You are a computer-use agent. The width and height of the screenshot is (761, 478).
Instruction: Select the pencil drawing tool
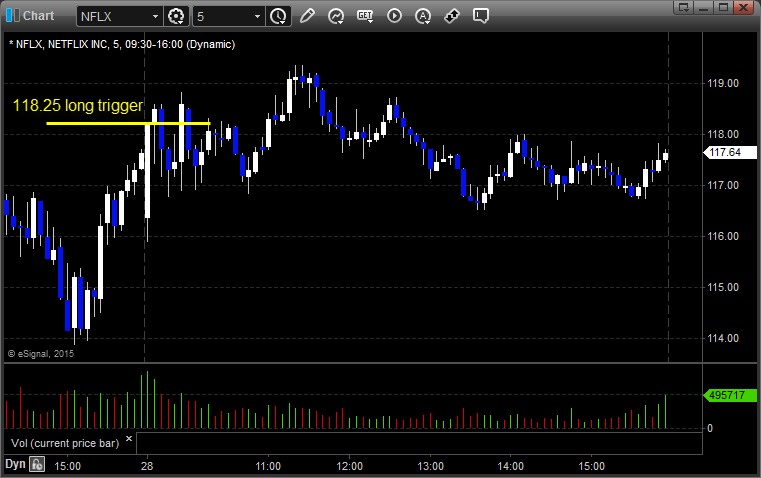coord(307,16)
